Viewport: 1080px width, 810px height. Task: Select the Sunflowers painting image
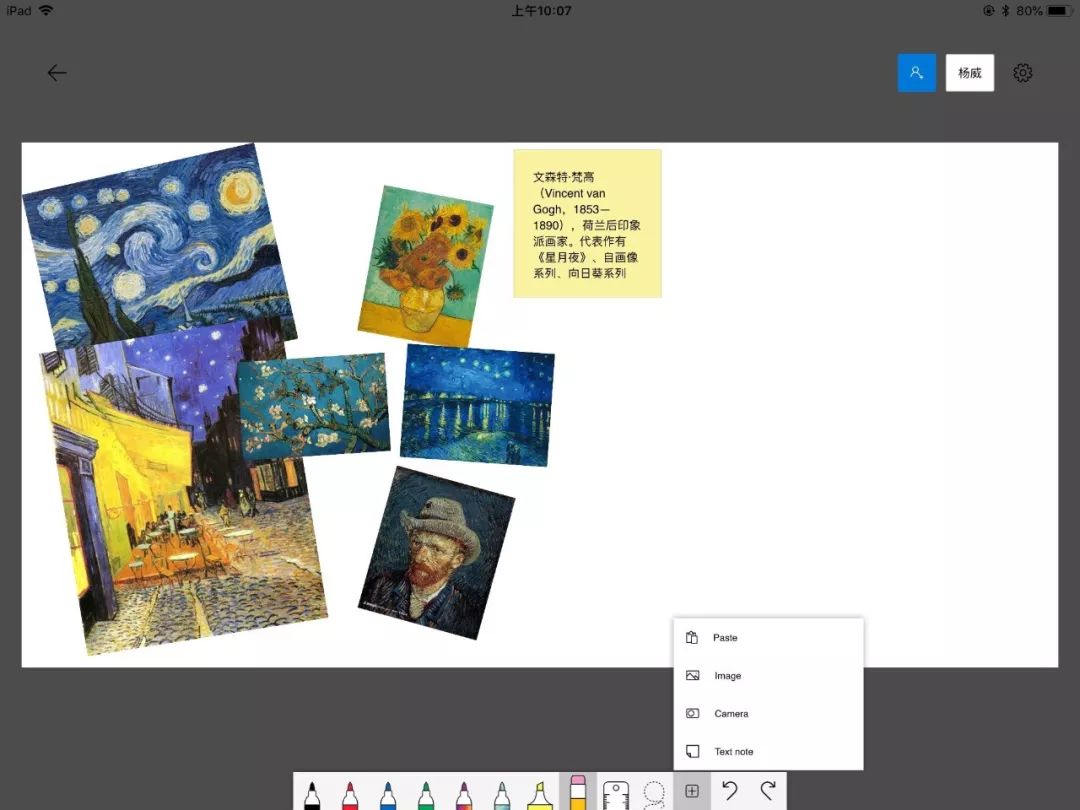click(426, 266)
